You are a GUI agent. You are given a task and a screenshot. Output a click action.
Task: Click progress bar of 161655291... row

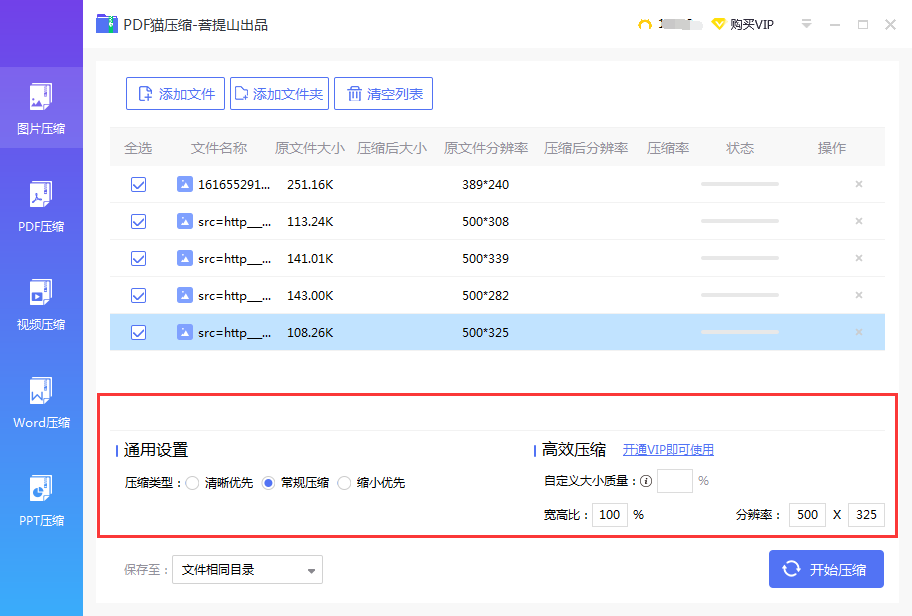point(740,184)
